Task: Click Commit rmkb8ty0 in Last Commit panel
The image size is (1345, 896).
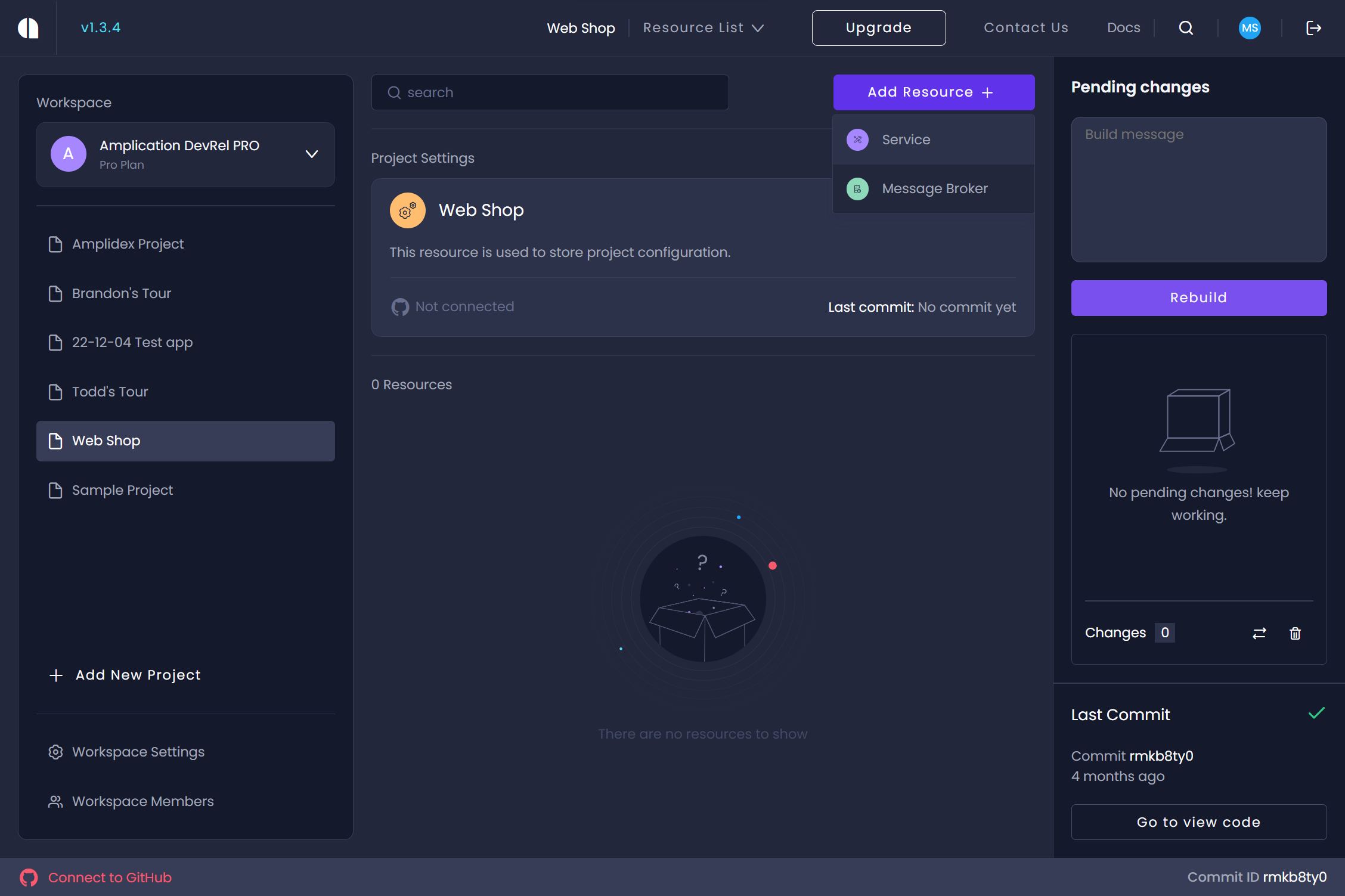Action: pyautogui.click(x=1132, y=756)
